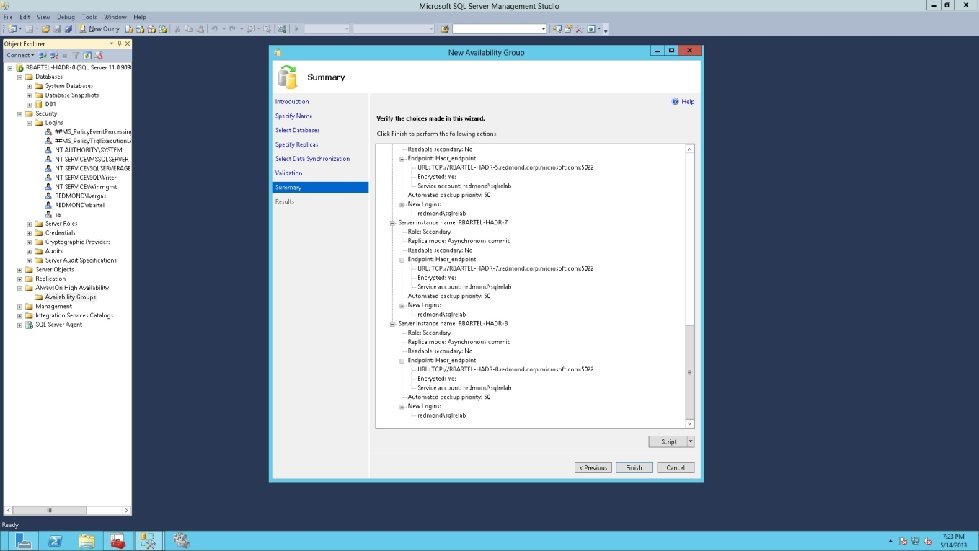
Task: Expand the Server Objects node
Action: pos(19,270)
